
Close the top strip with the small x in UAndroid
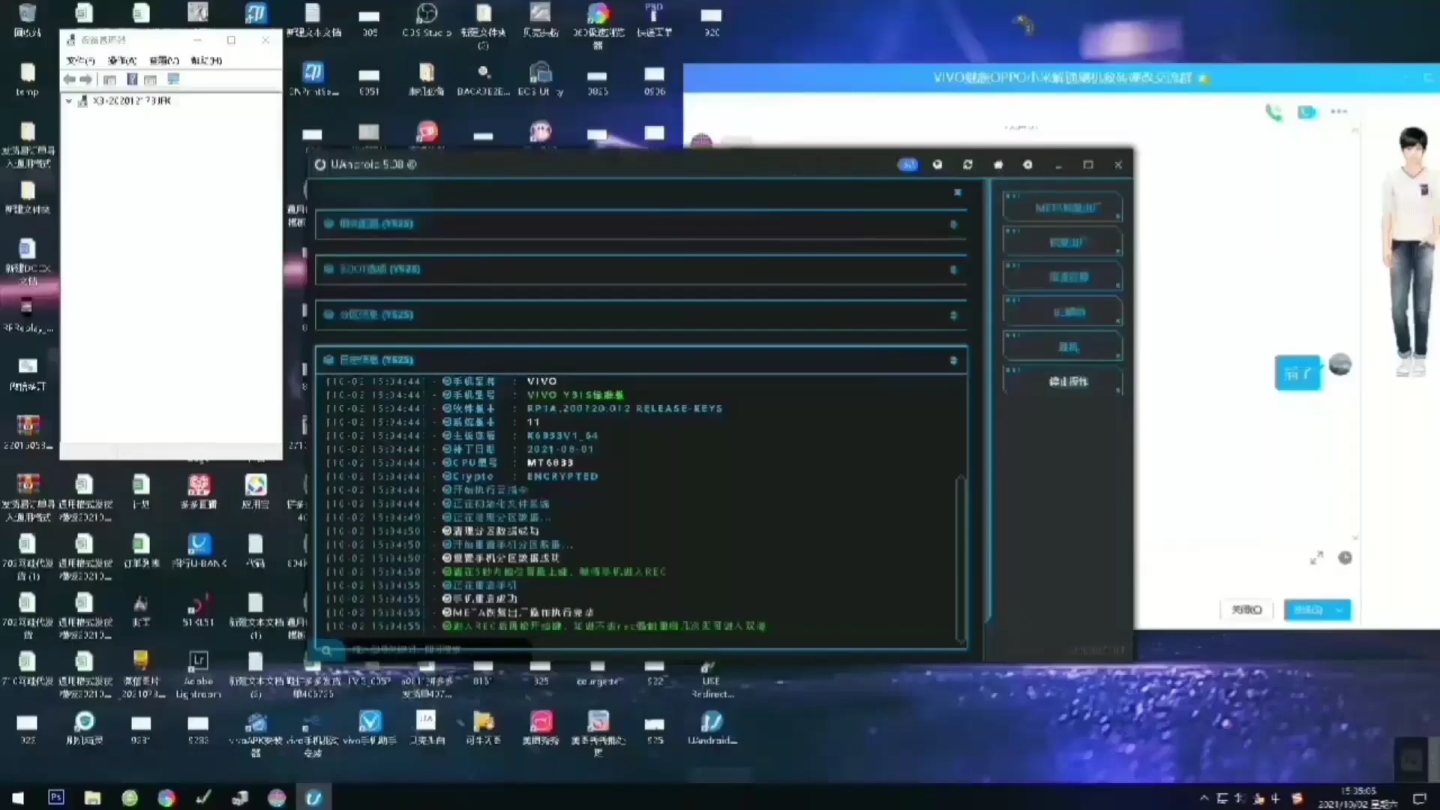(957, 192)
